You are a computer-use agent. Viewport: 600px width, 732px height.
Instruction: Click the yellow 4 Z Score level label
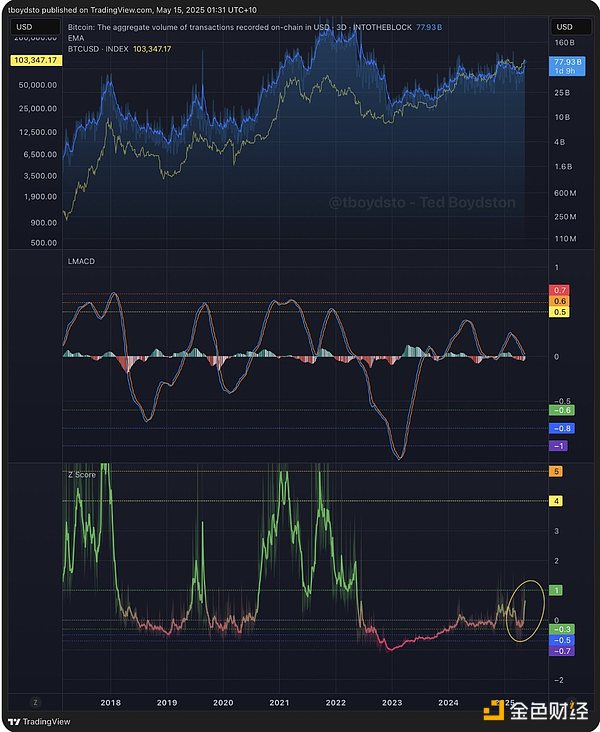coord(558,500)
